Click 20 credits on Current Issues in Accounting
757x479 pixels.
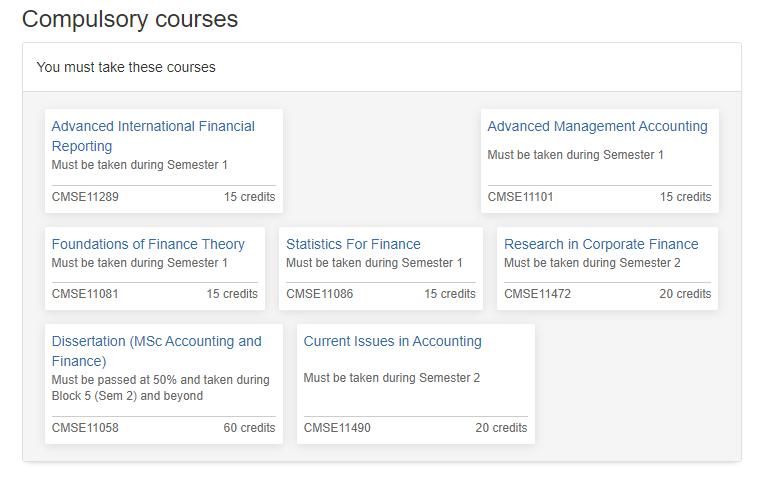point(501,428)
